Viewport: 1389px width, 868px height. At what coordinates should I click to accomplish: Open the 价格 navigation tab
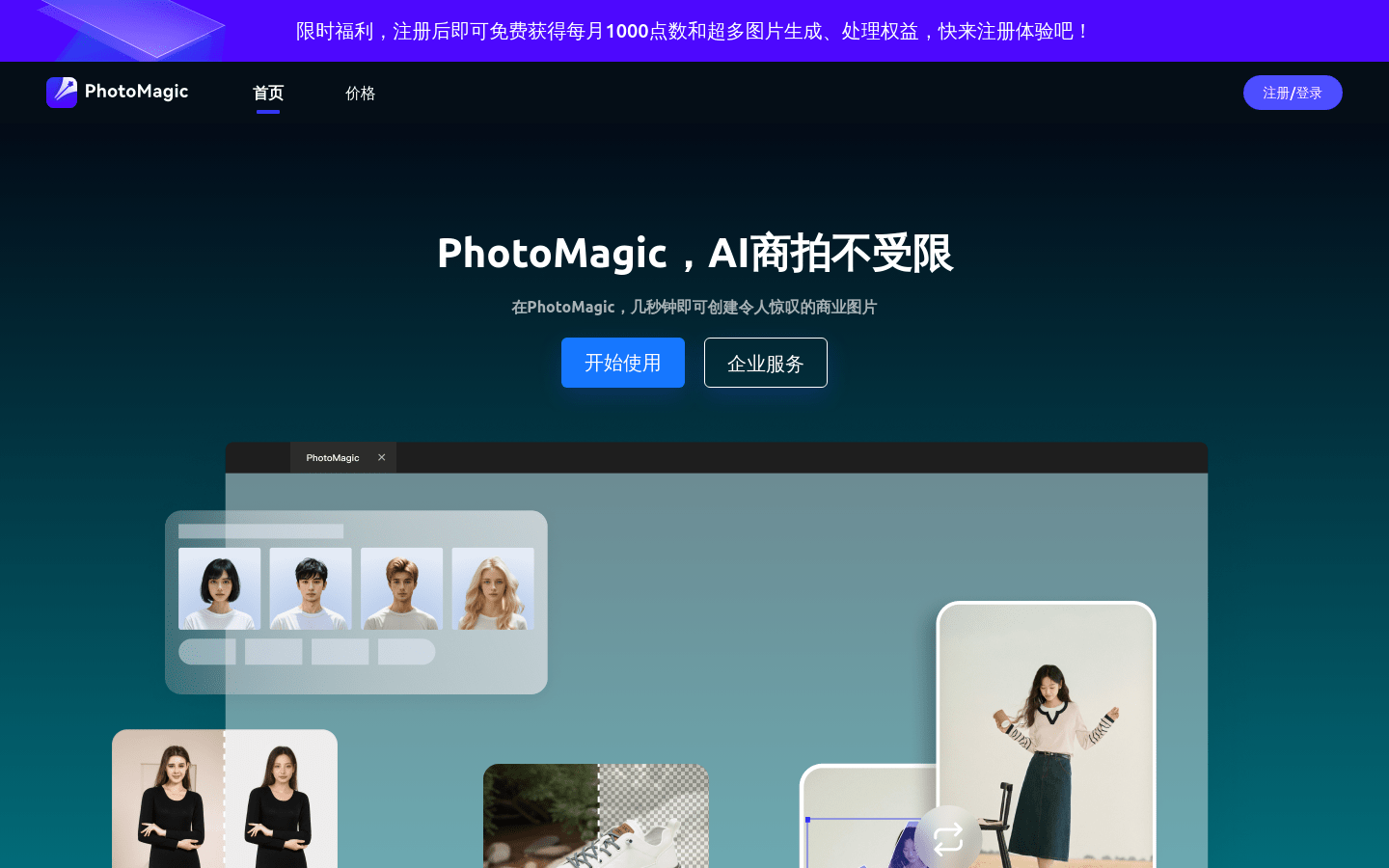click(360, 93)
